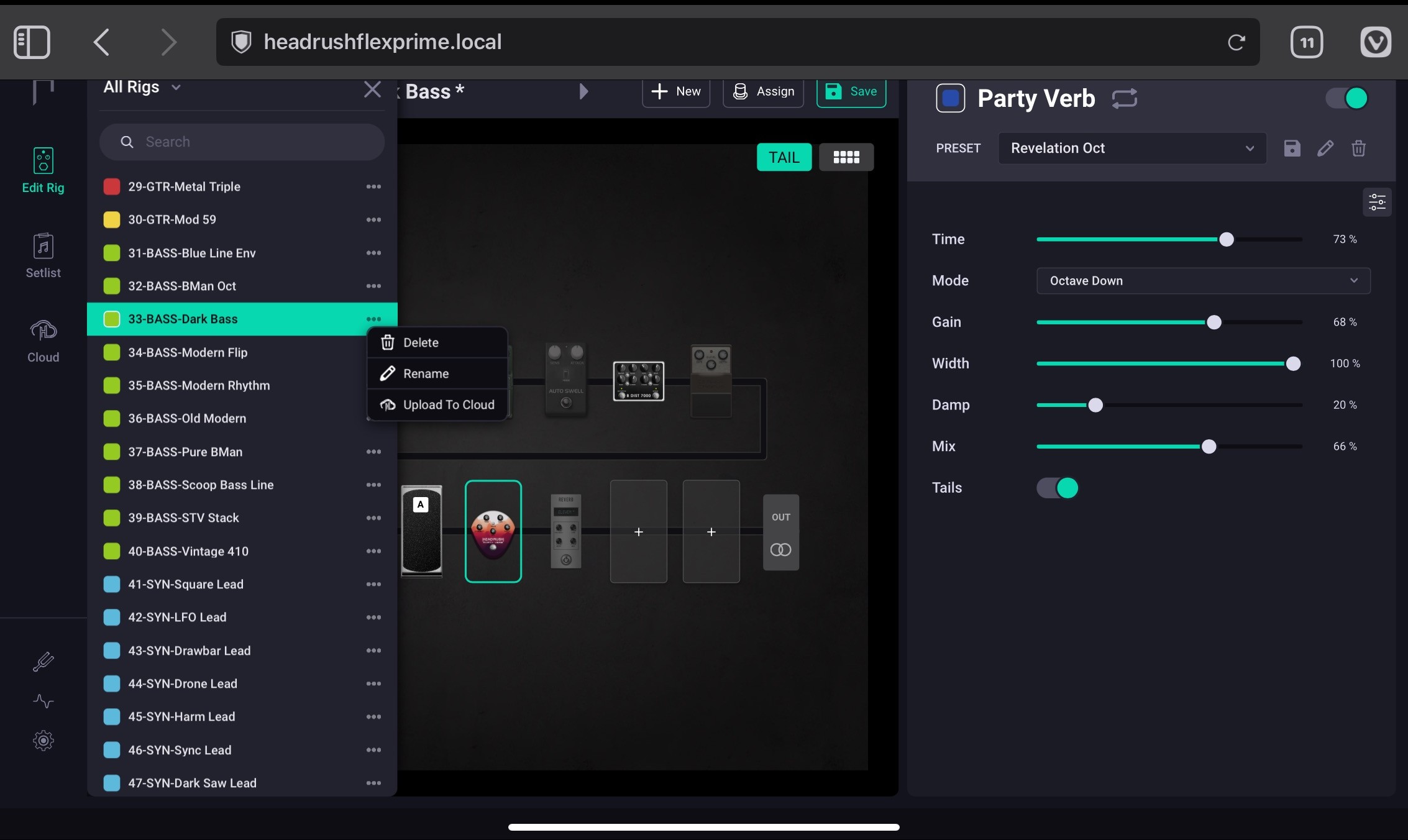Screen dimensions: 1408x840
Task: Switch to grid view icon
Action: tap(846, 157)
